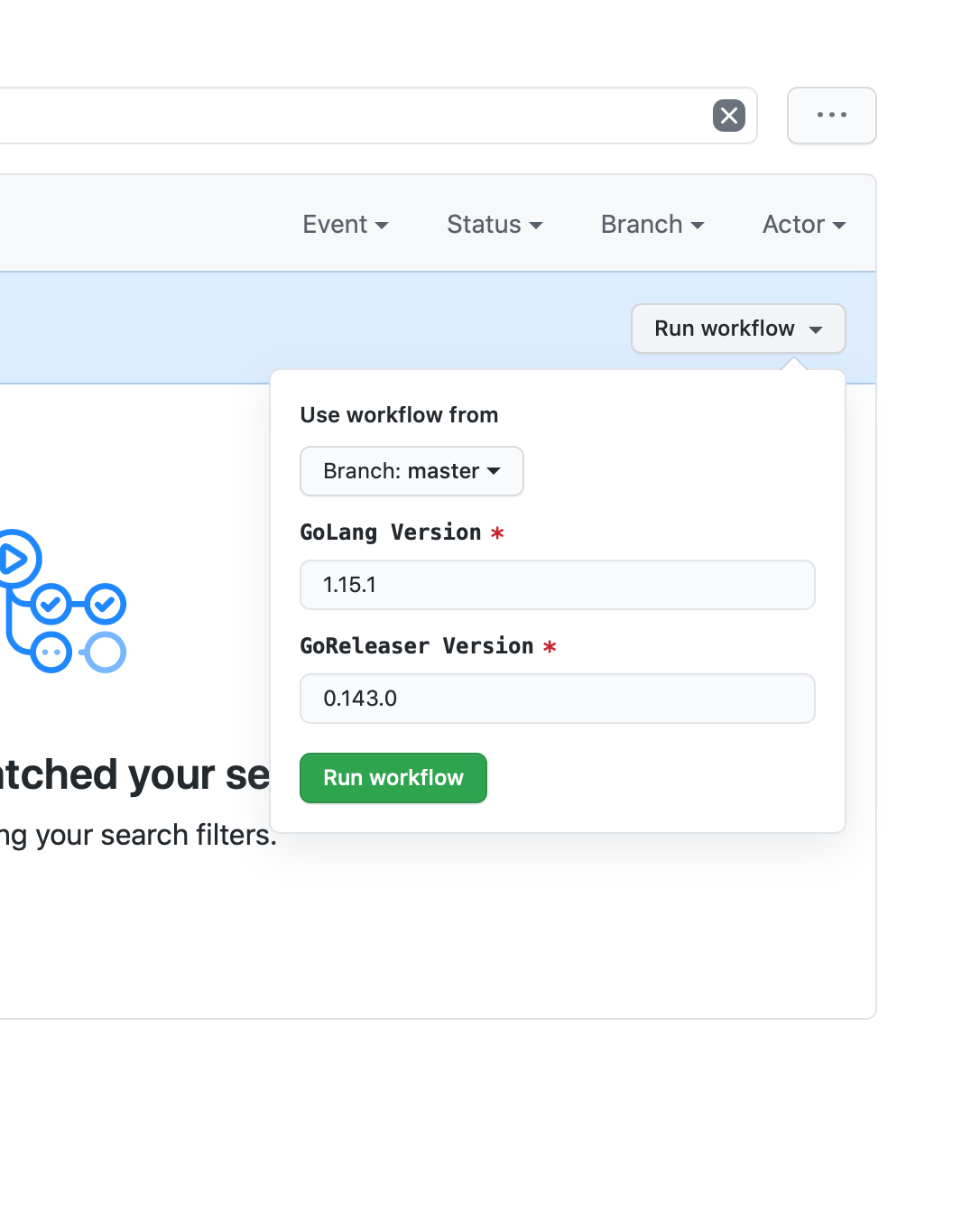Clear the search filter with the X icon
The image size is (980, 1213).
(729, 116)
